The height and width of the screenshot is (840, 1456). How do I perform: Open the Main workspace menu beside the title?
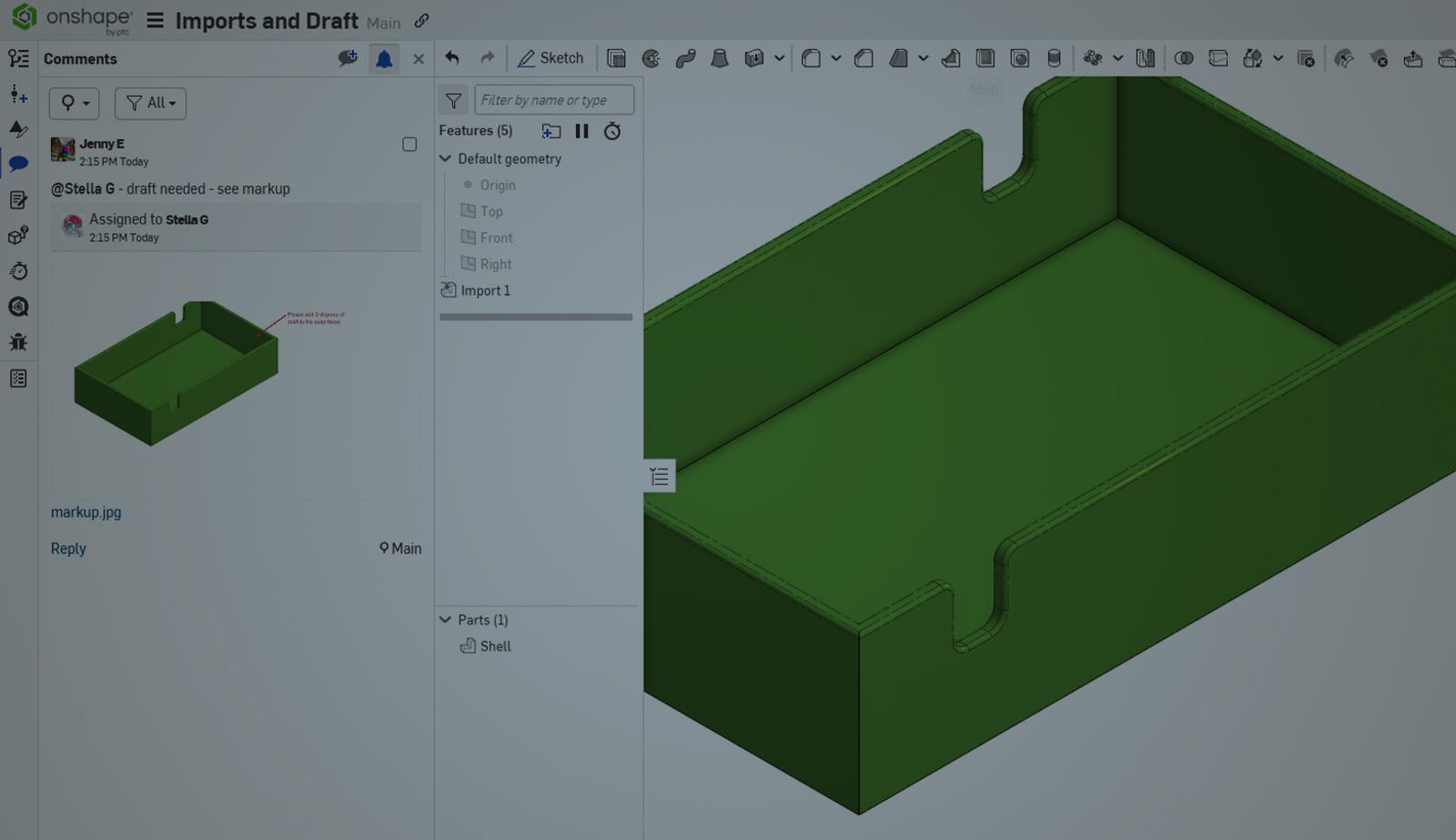coord(383,23)
